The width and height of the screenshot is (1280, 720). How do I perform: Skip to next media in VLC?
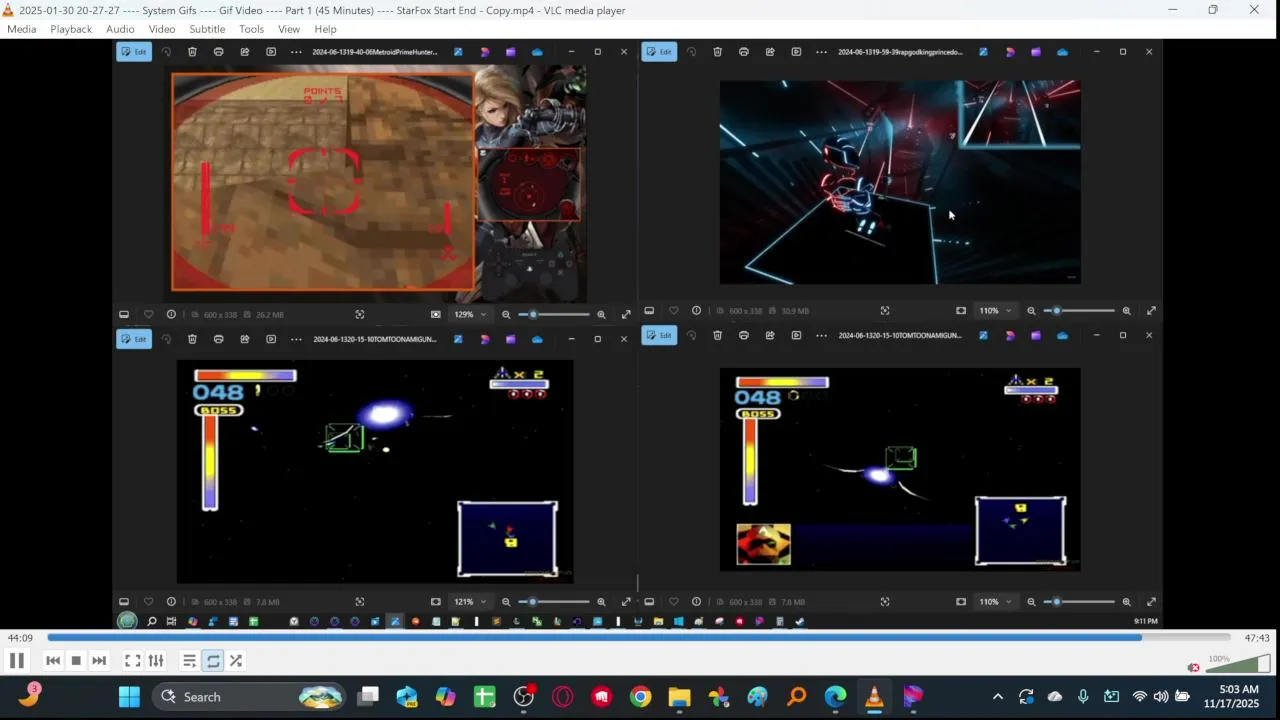coord(99,660)
